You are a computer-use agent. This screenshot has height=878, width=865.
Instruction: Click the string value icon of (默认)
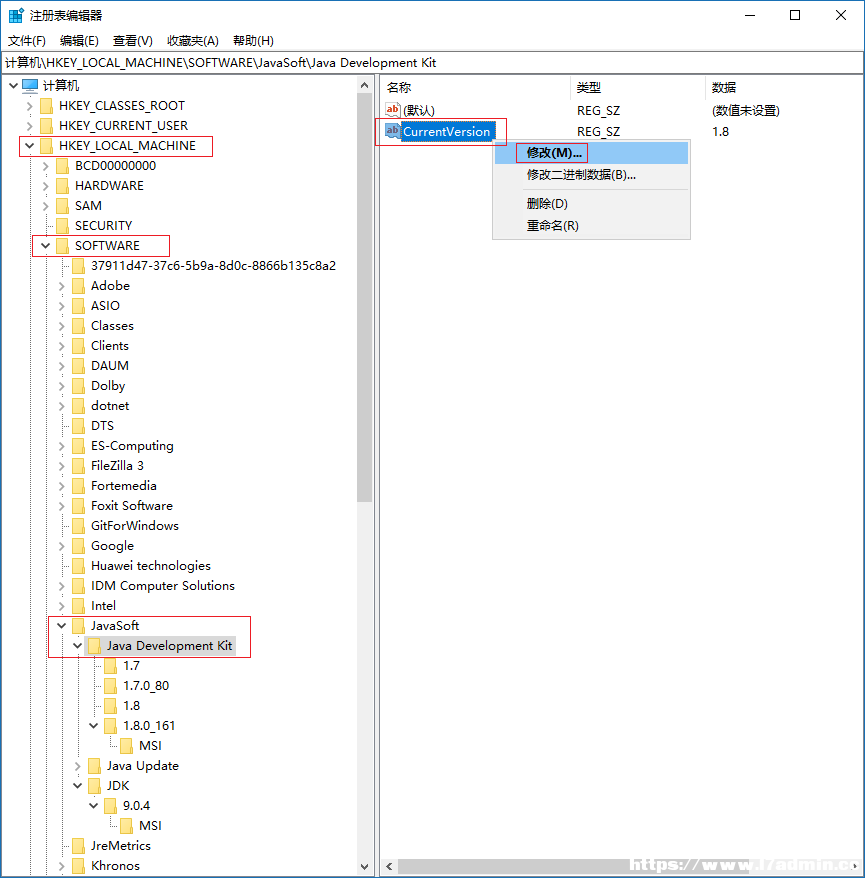click(x=392, y=110)
